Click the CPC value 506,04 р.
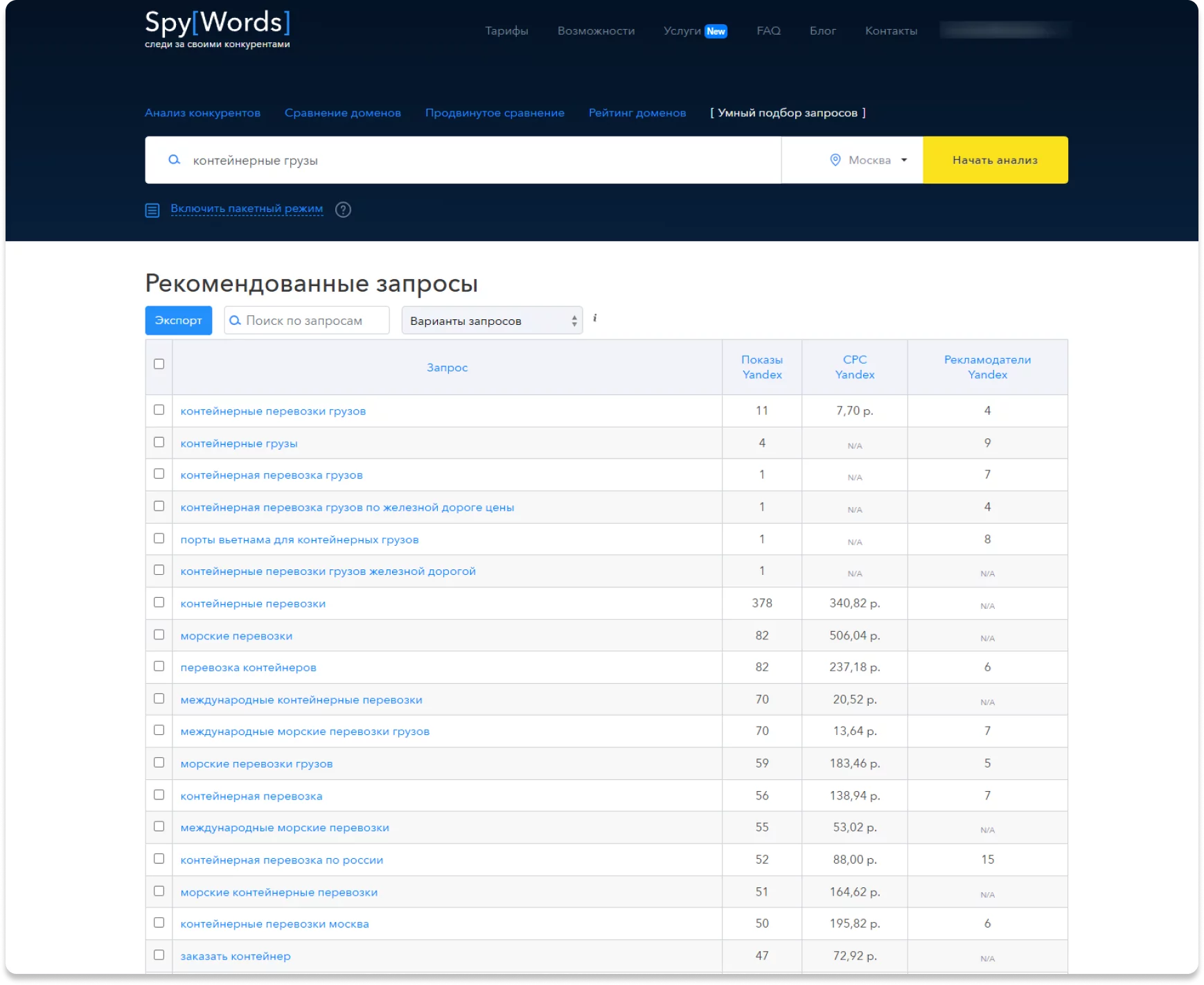 855,635
